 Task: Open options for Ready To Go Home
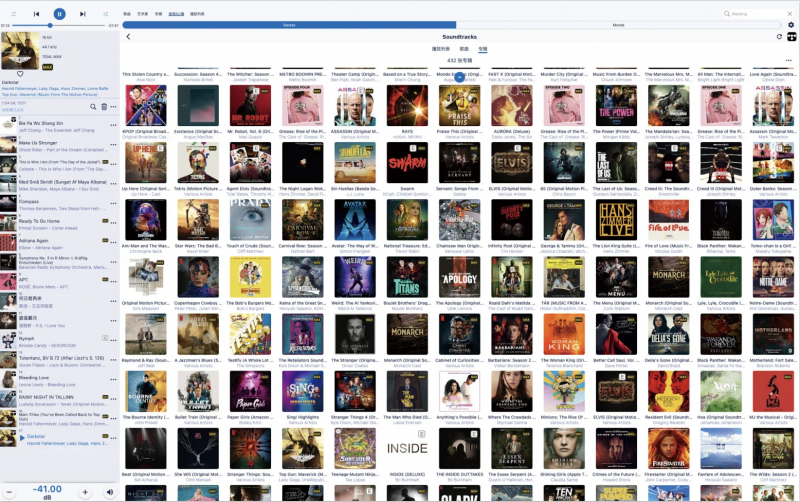pyautogui.click(x=113, y=223)
